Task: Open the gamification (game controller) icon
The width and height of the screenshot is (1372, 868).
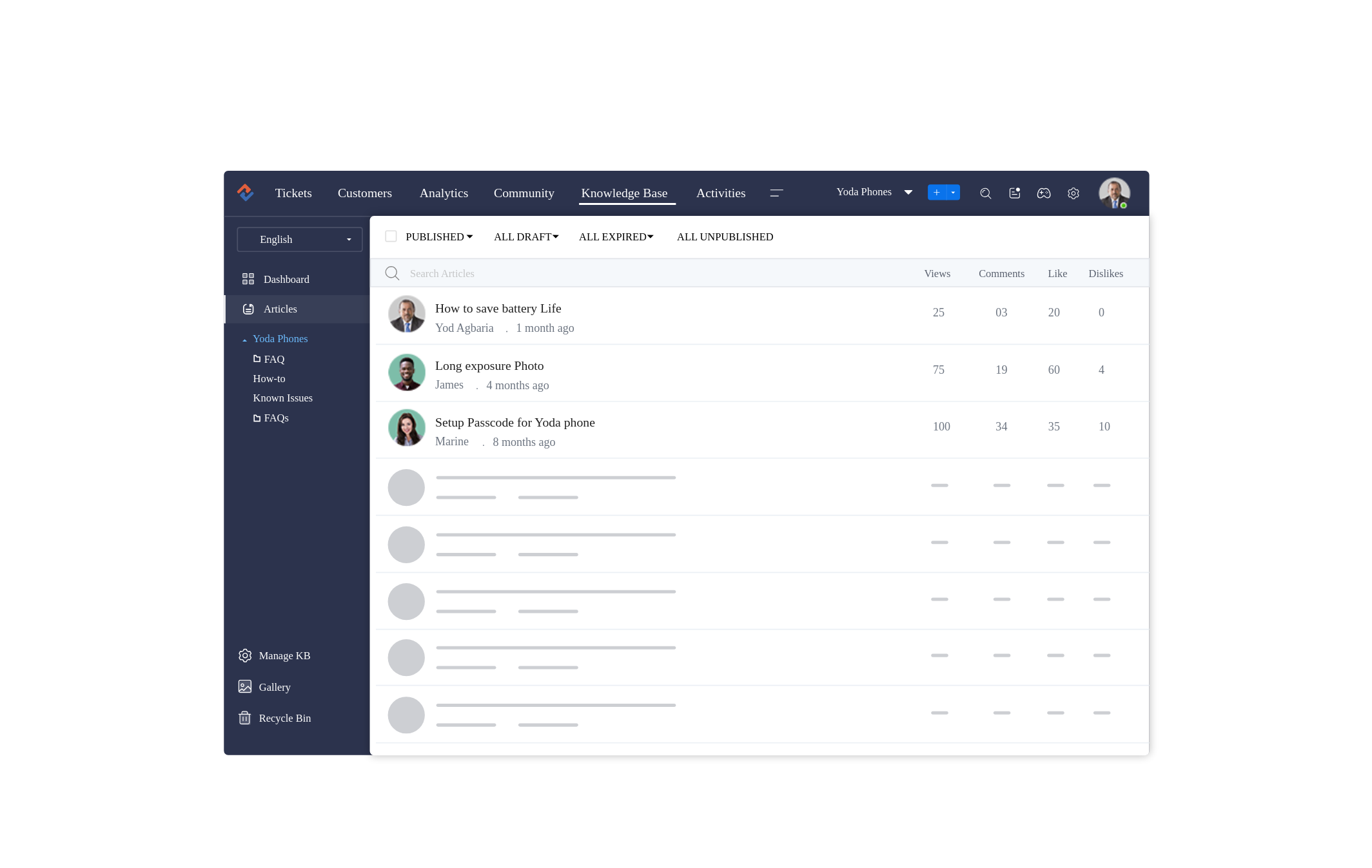Action: (x=1044, y=193)
